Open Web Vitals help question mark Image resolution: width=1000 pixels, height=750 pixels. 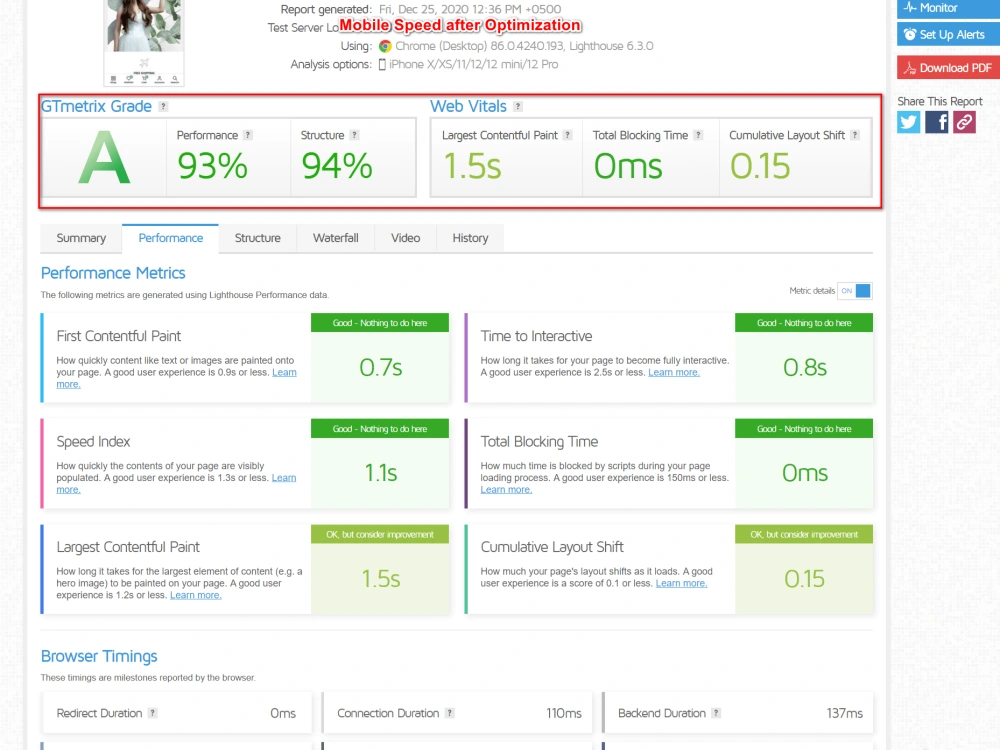pos(518,107)
